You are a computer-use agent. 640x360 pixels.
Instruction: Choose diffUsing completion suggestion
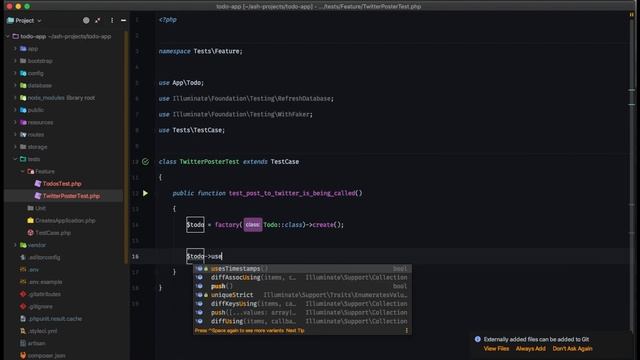pyautogui.click(x=302, y=321)
